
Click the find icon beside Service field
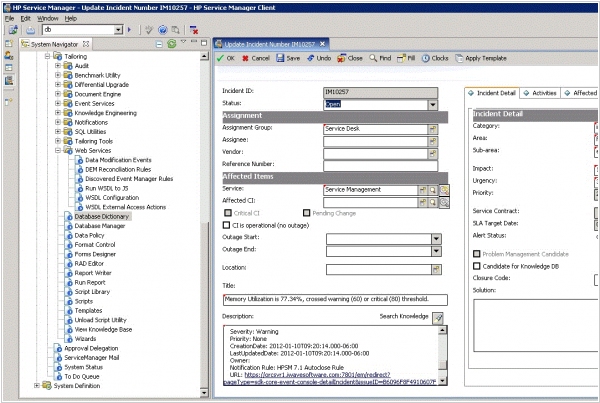pos(433,190)
